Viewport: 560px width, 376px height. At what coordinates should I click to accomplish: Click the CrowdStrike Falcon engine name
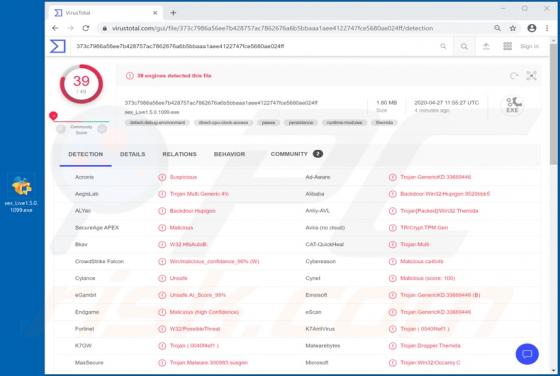pos(99,261)
